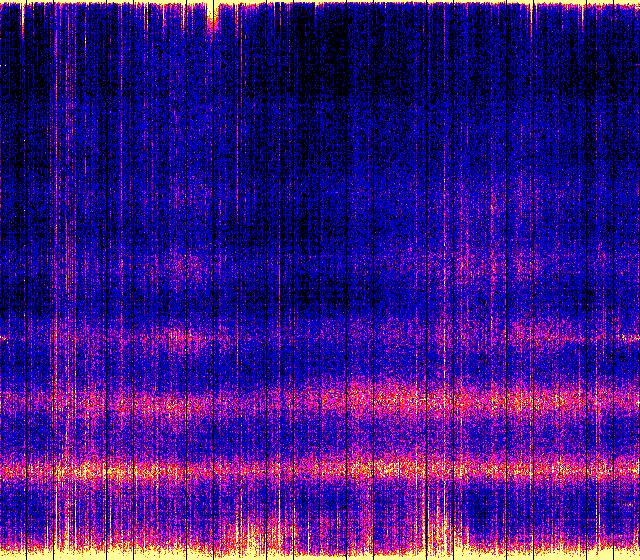Viewport: 640px width, 560px height.
Task: Click the yellow strip along the bottom edge
Action: click(320, 552)
